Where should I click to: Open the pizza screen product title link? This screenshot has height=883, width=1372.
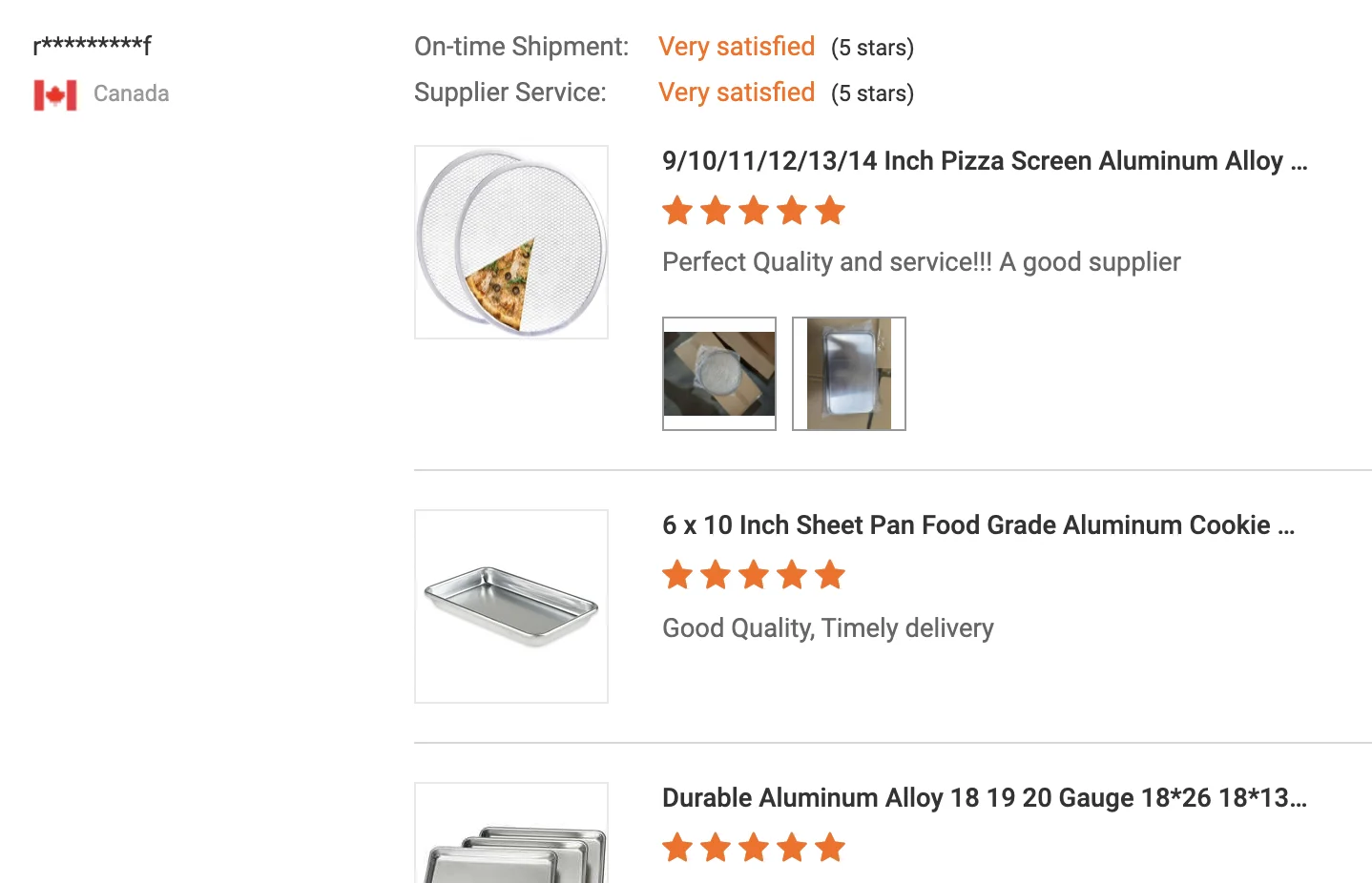tap(983, 161)
